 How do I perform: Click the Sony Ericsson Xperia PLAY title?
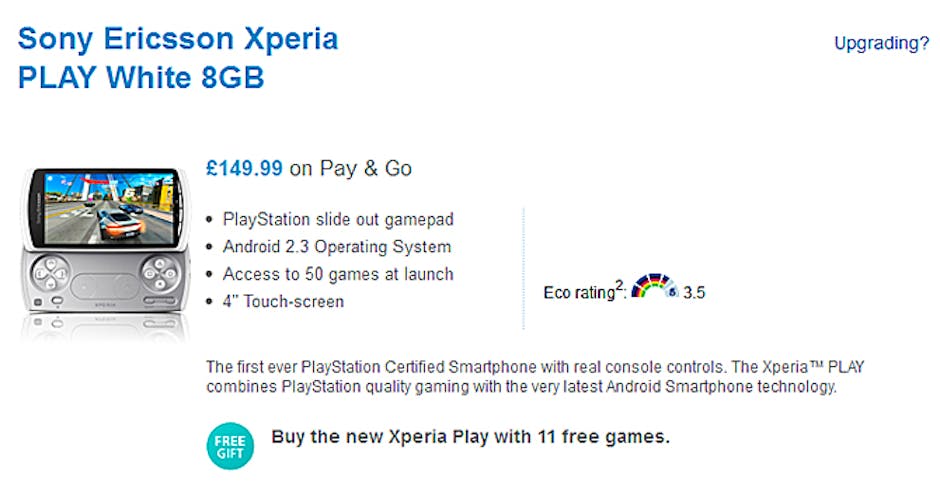pos(178,58)
